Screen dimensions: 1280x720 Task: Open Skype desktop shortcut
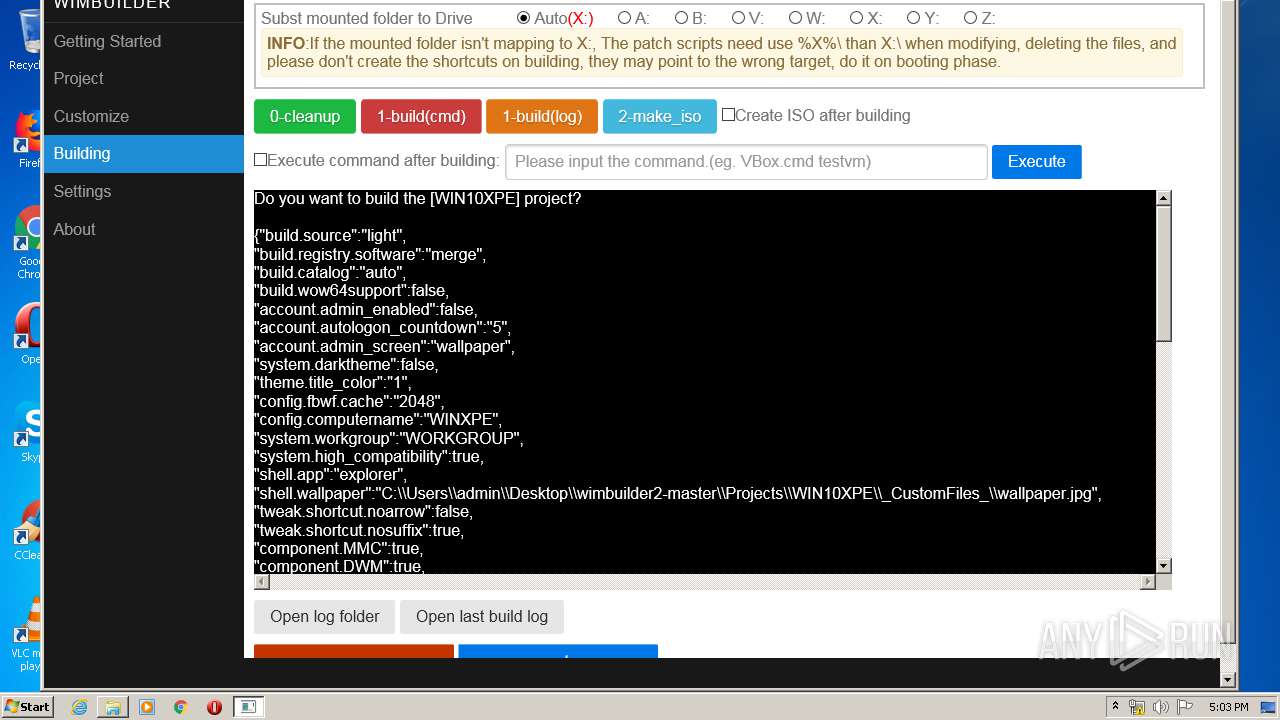pyautogui.click(x=28, y=432)
